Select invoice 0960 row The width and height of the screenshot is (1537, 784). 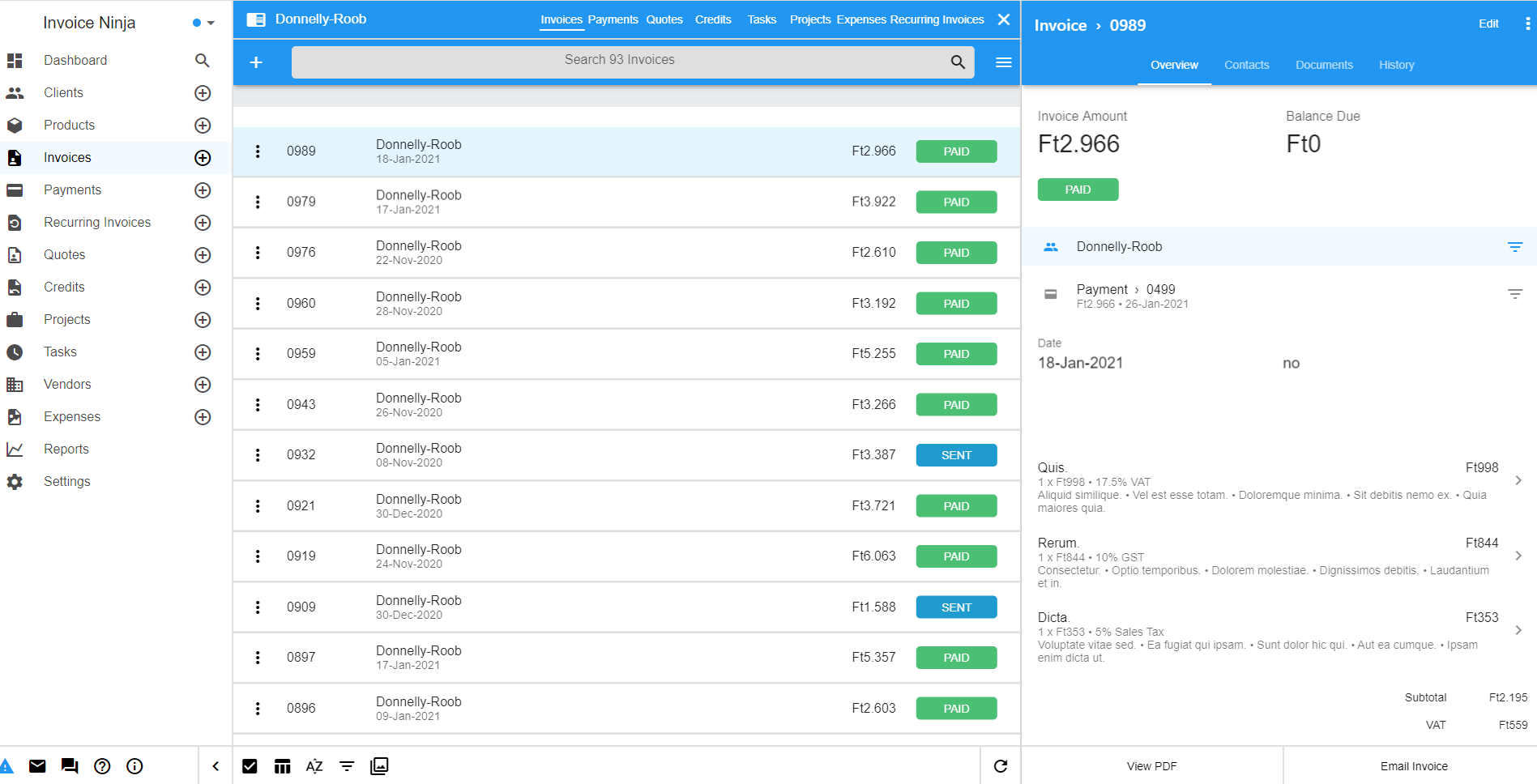[626, 304]
